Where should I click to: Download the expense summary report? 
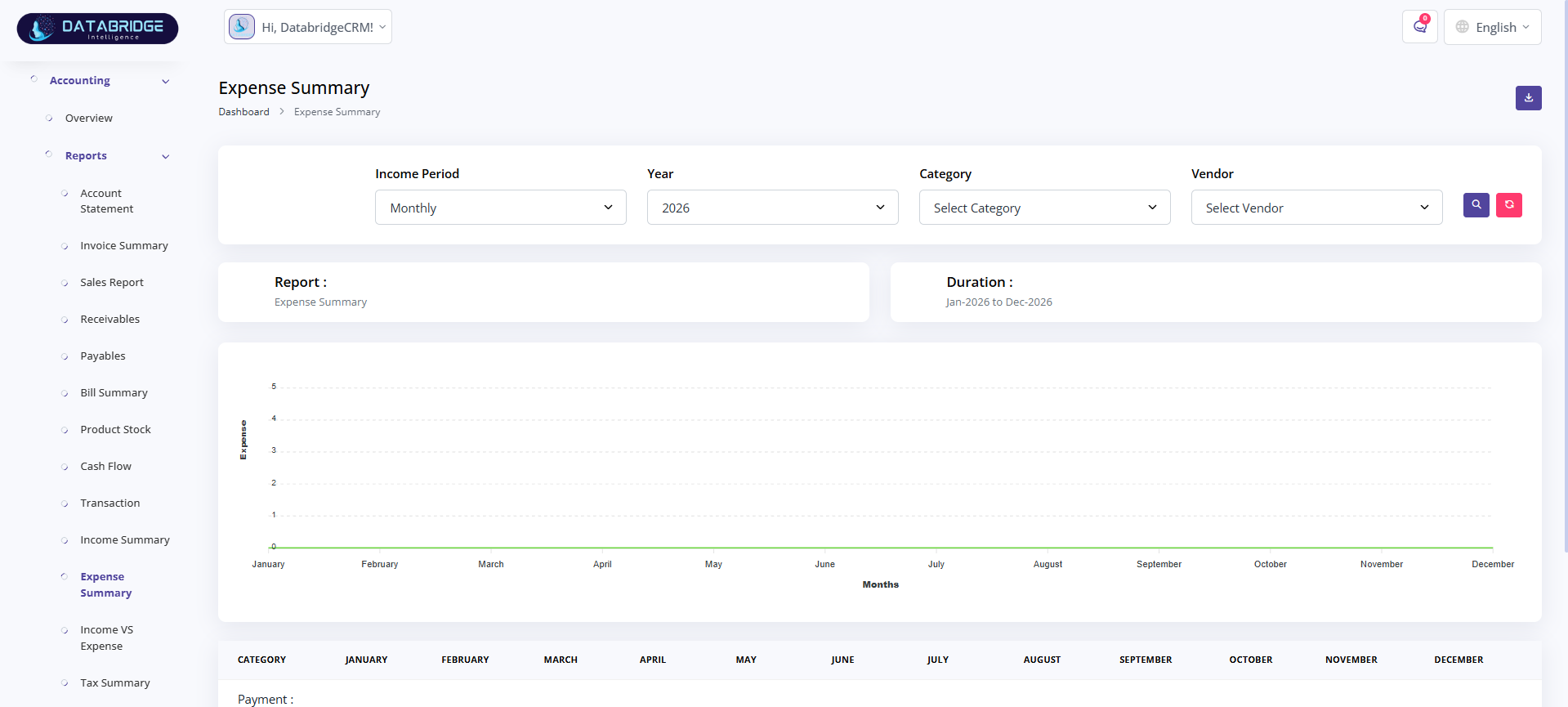(1528, 98)
